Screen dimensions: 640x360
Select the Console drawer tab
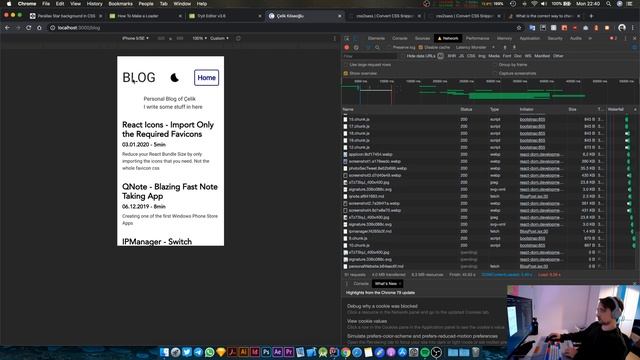pyautogui.click(x=361, y=284)
